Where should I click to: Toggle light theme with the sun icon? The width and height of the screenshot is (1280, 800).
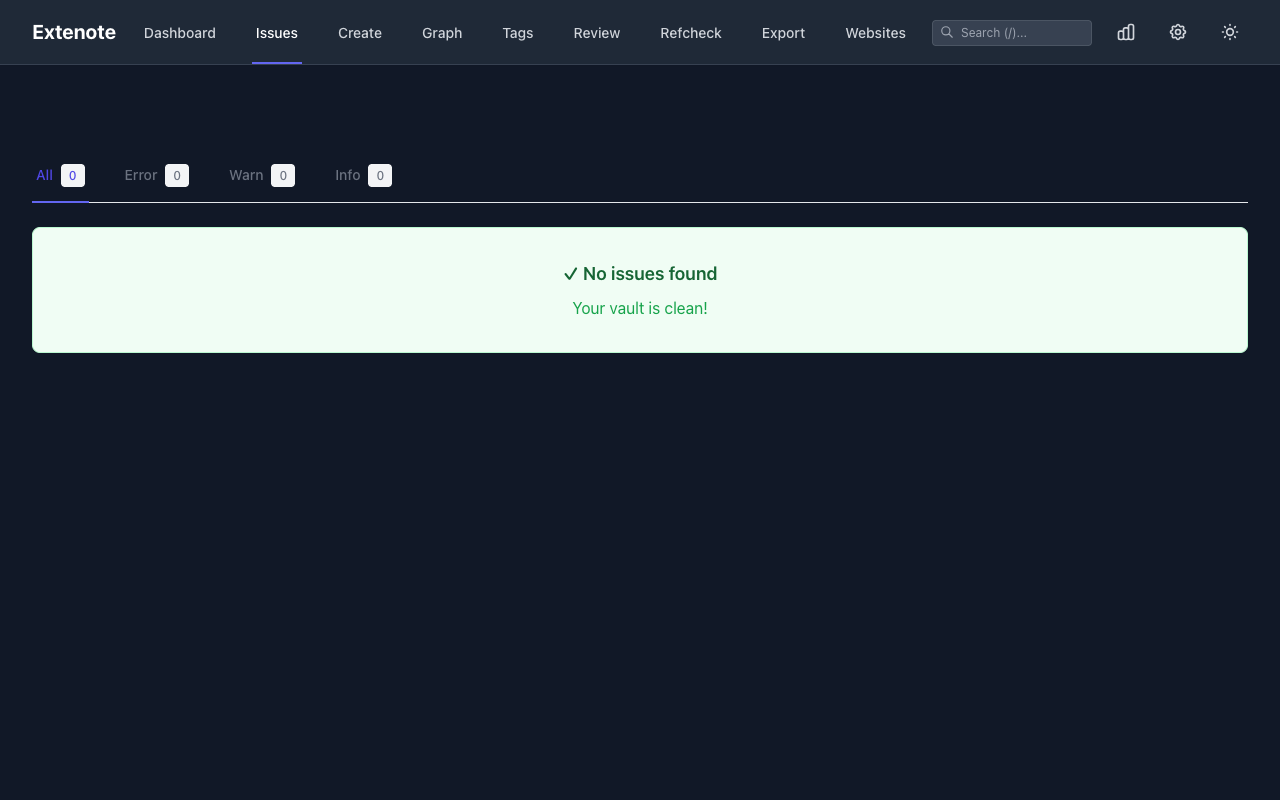(x=1230, y=32)
